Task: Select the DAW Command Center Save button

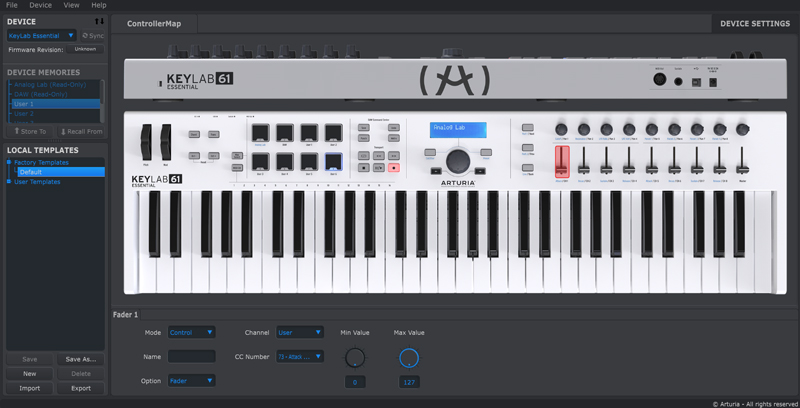Action: (x=364, y=128)
